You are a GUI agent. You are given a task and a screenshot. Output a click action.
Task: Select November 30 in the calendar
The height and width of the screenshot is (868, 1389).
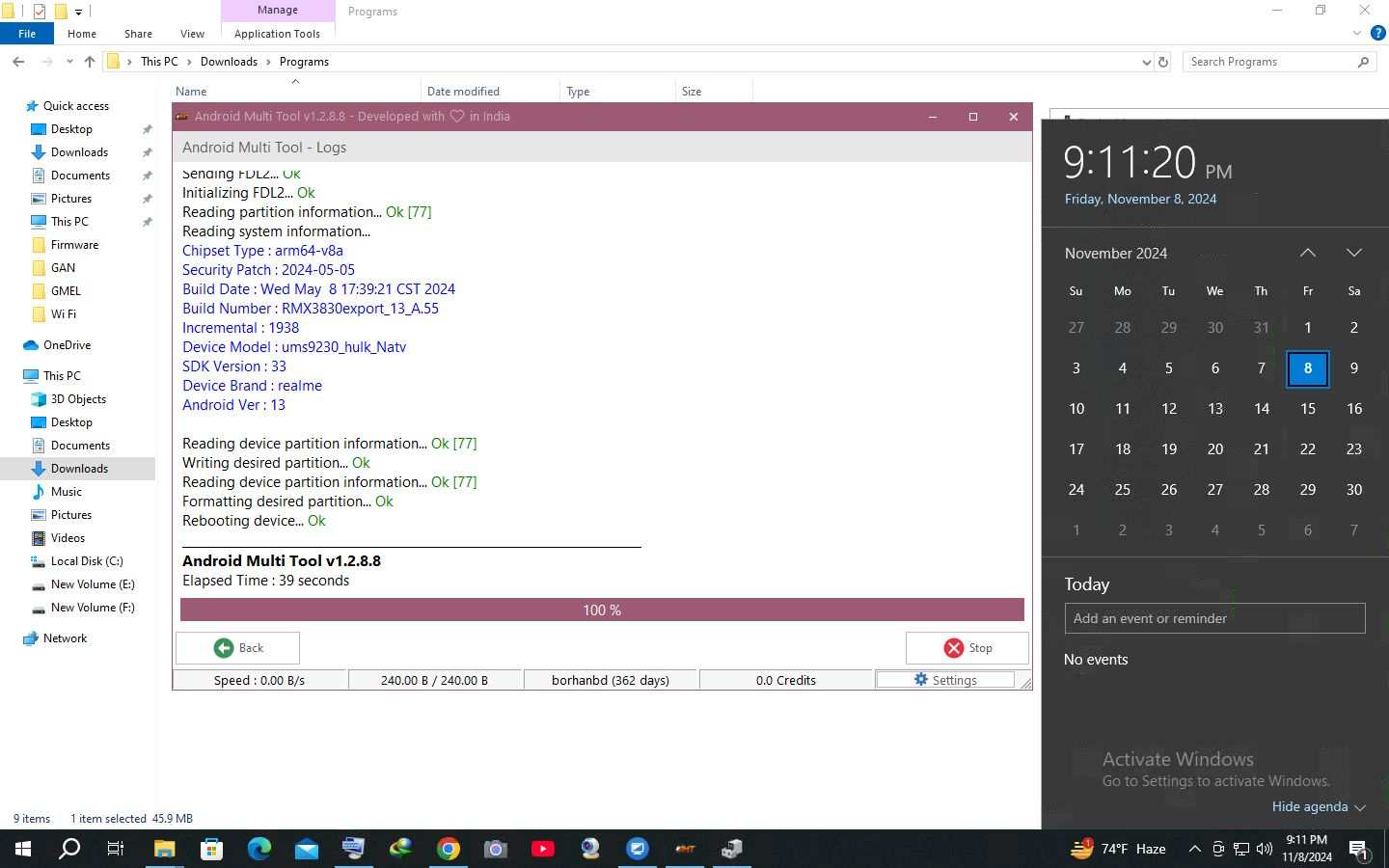pos(1354,490)
